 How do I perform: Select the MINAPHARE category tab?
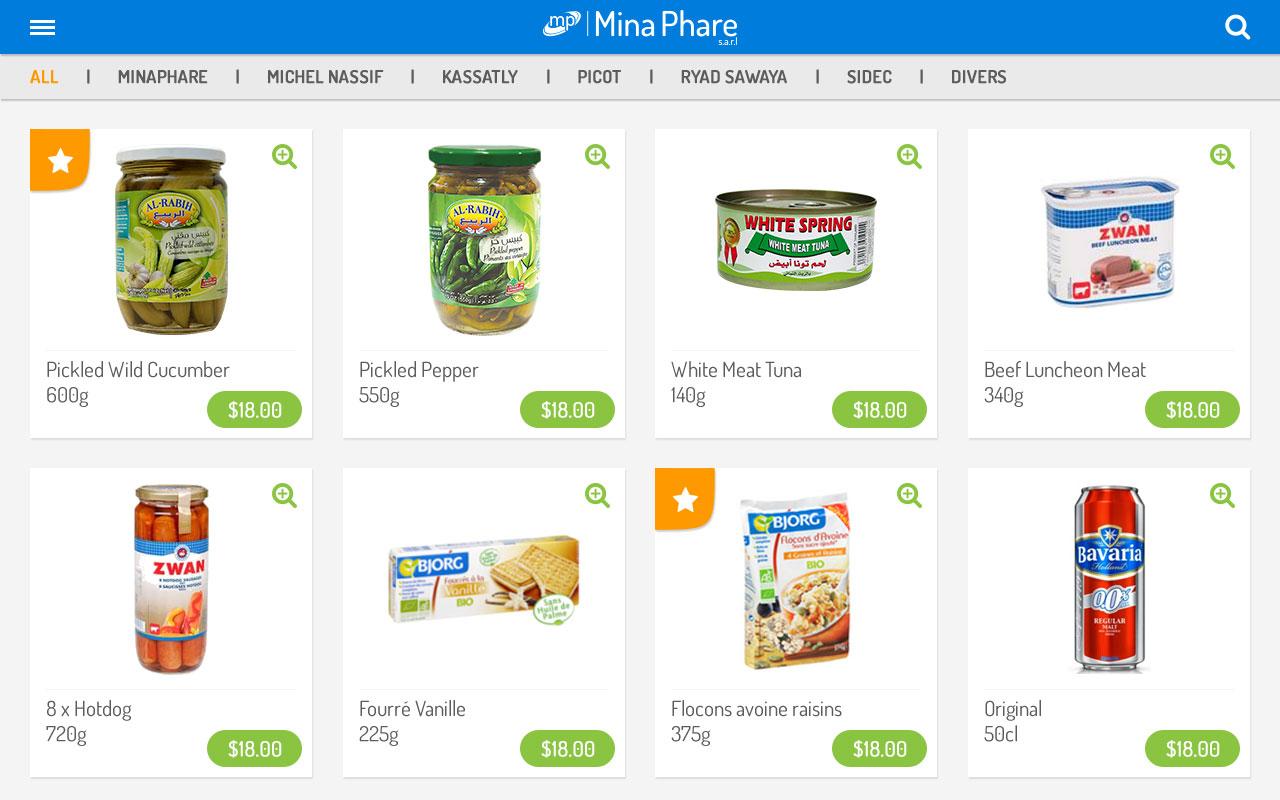pos(163,77)
